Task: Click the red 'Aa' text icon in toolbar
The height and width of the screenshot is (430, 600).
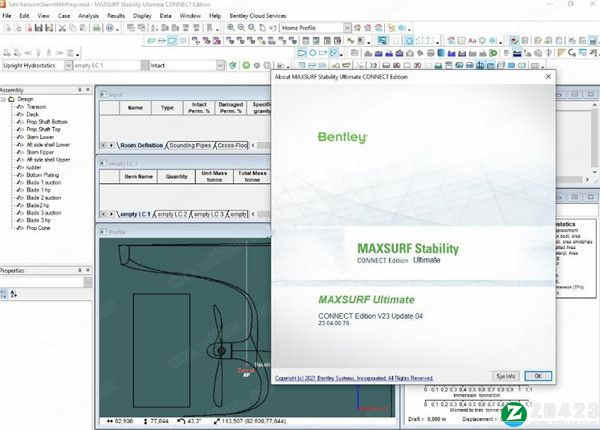Action: tap(472, 40)
